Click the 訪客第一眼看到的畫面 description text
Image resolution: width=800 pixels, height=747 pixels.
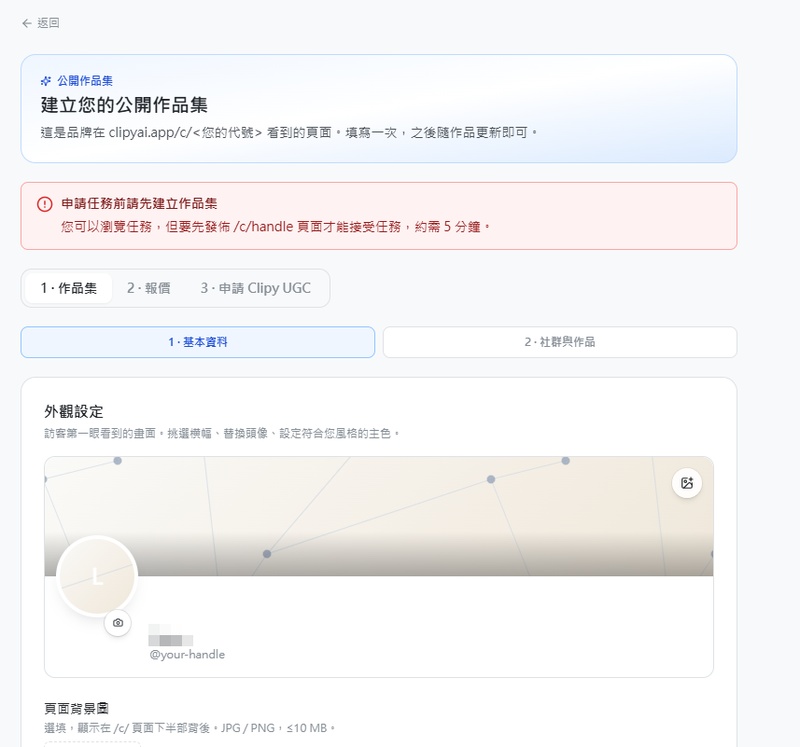(221, 433)
